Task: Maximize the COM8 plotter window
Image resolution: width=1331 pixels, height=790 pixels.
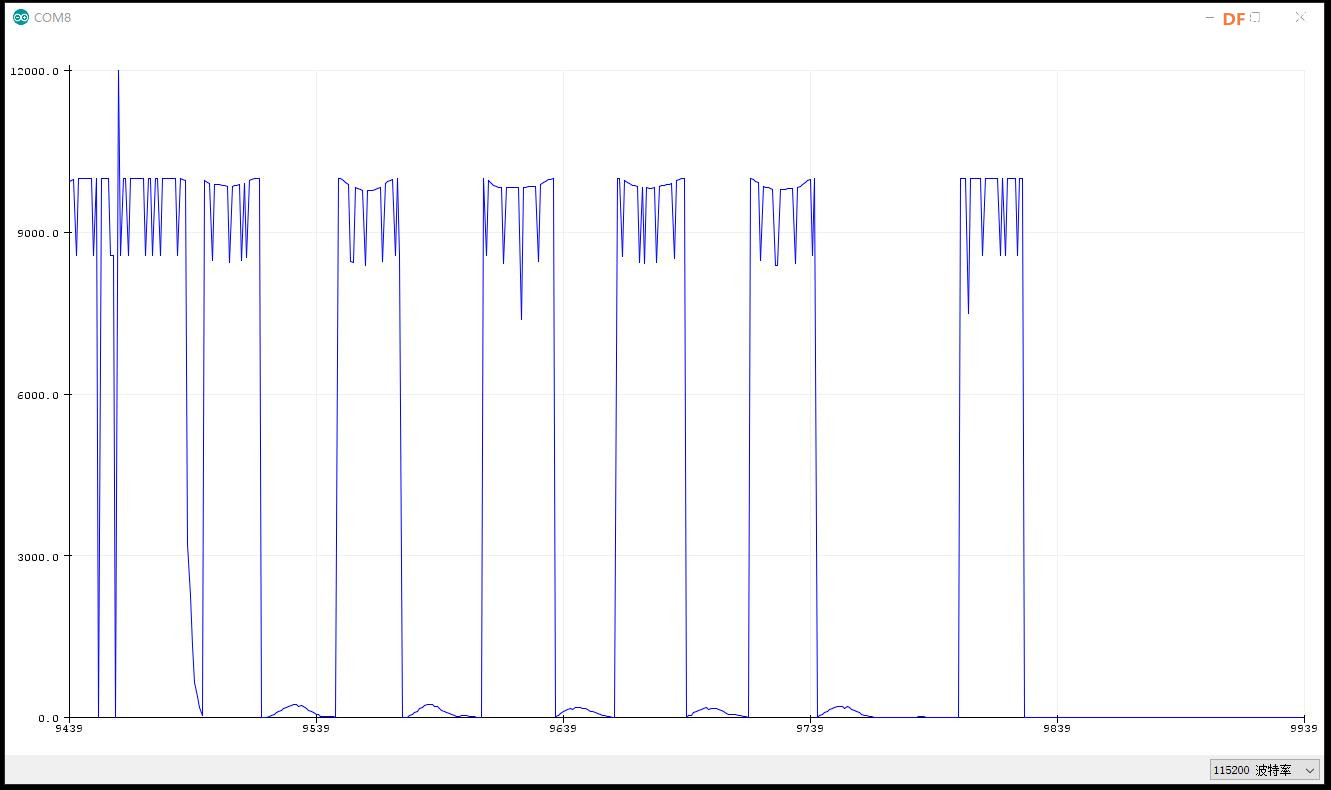Action: tap(1255, 17)
